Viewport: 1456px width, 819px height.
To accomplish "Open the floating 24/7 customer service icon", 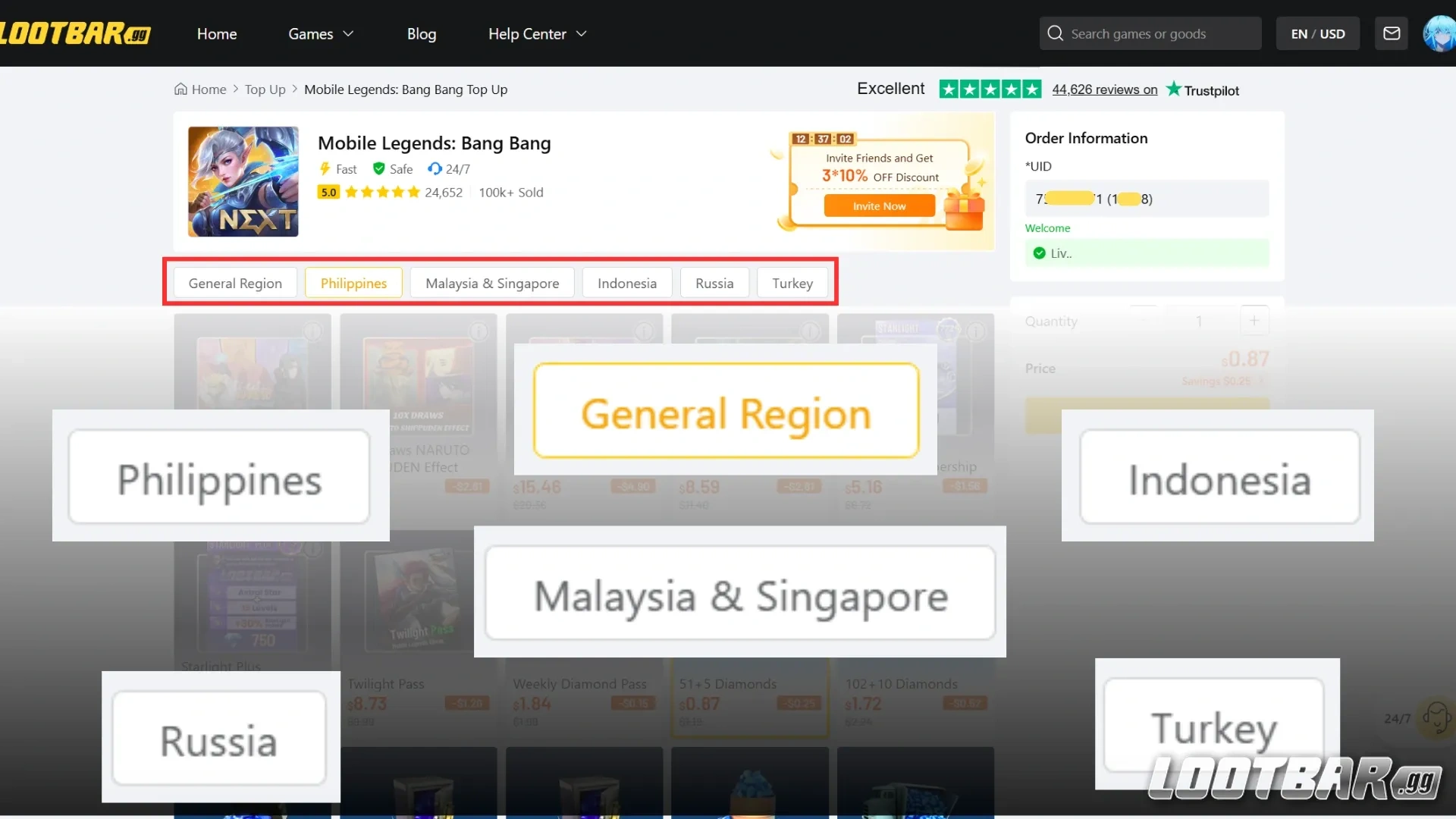I will click(x=1436, y=717).
